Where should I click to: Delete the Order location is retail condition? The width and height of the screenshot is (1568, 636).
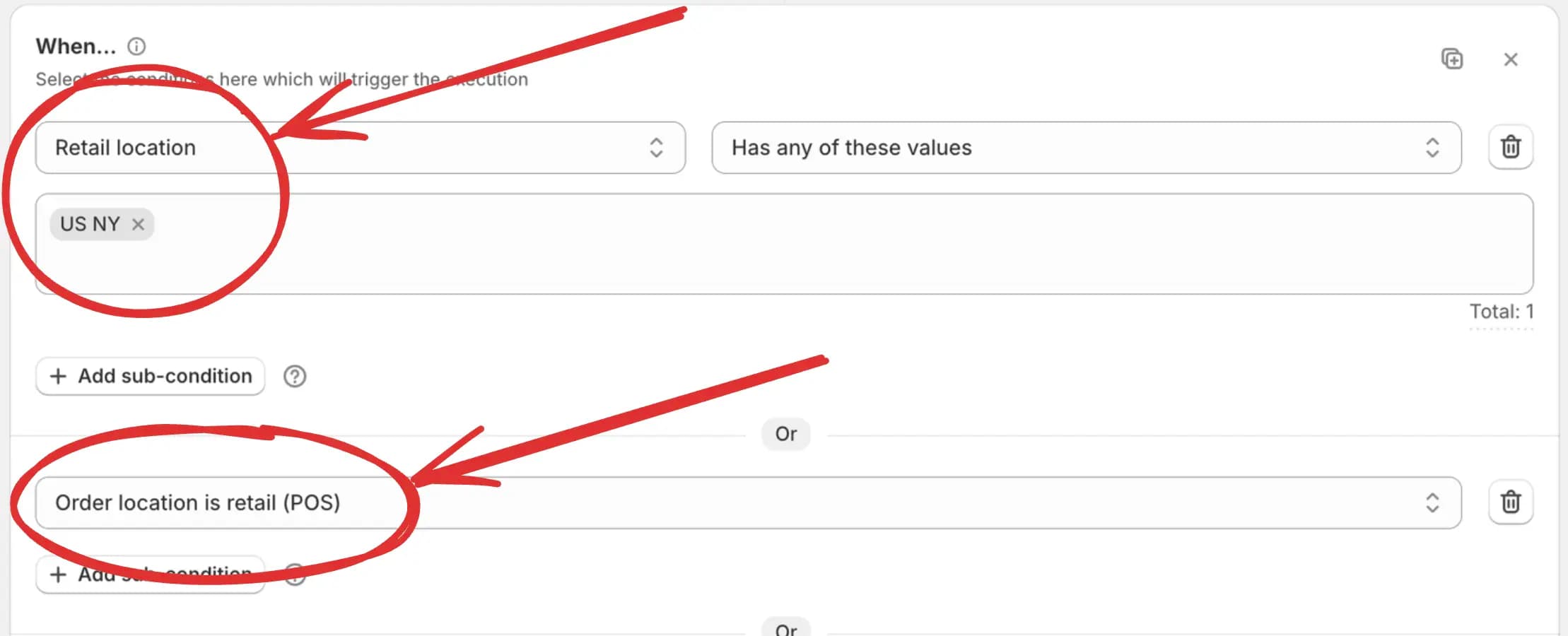1511,502
